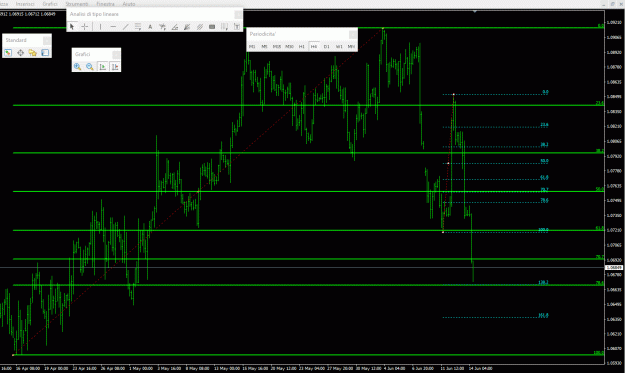Select the angle-shaped drawing tool

pos(175,27)
